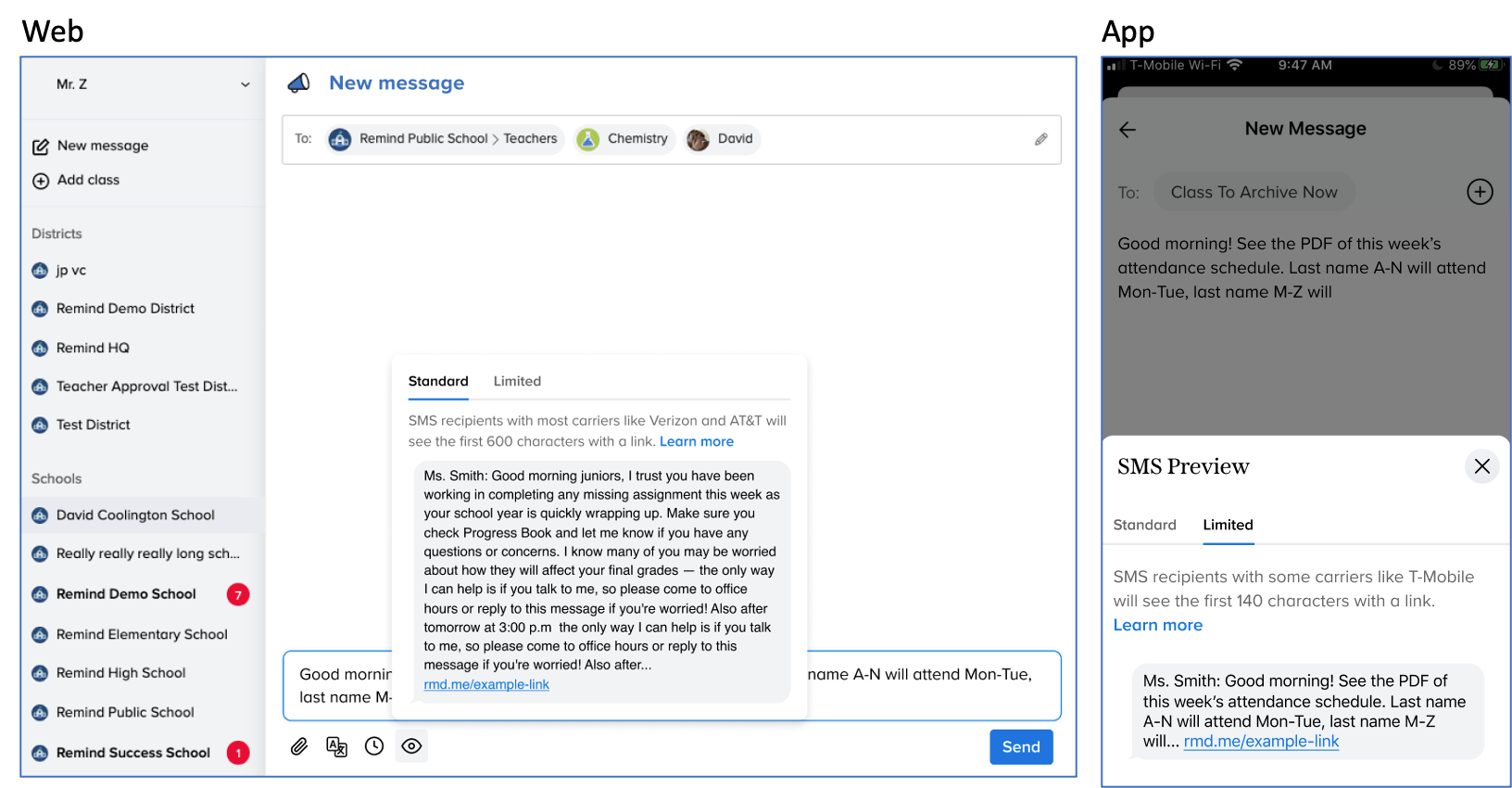Click the red 7 badge on Remind Demo School
This screenshot has height=788, width=1512.
238,595
